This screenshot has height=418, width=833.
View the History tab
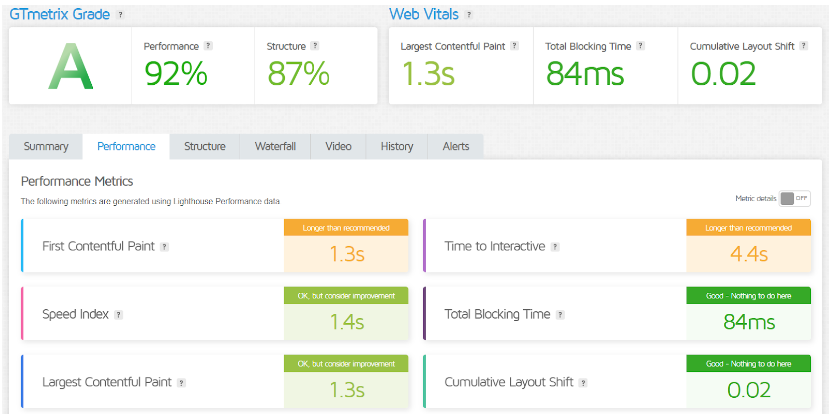[397, 147]
